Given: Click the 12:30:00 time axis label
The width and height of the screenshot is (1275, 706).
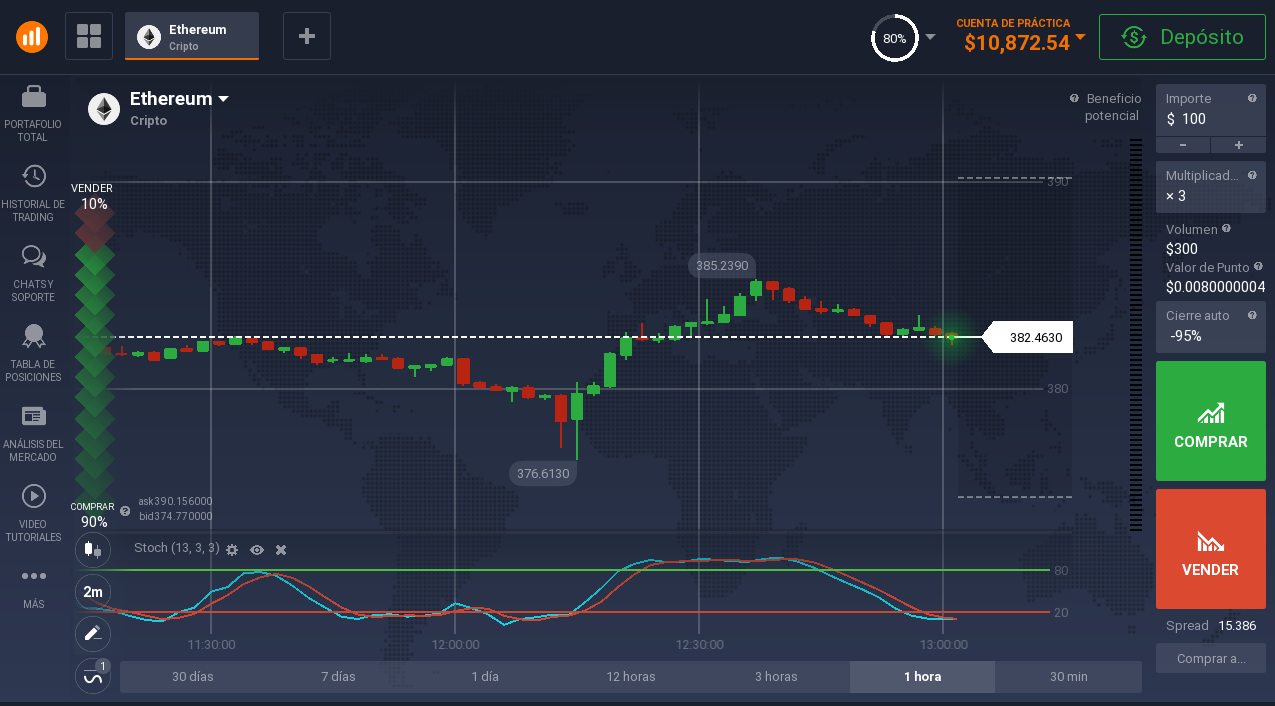Looking at the screenshot, I should click(700, 645).
